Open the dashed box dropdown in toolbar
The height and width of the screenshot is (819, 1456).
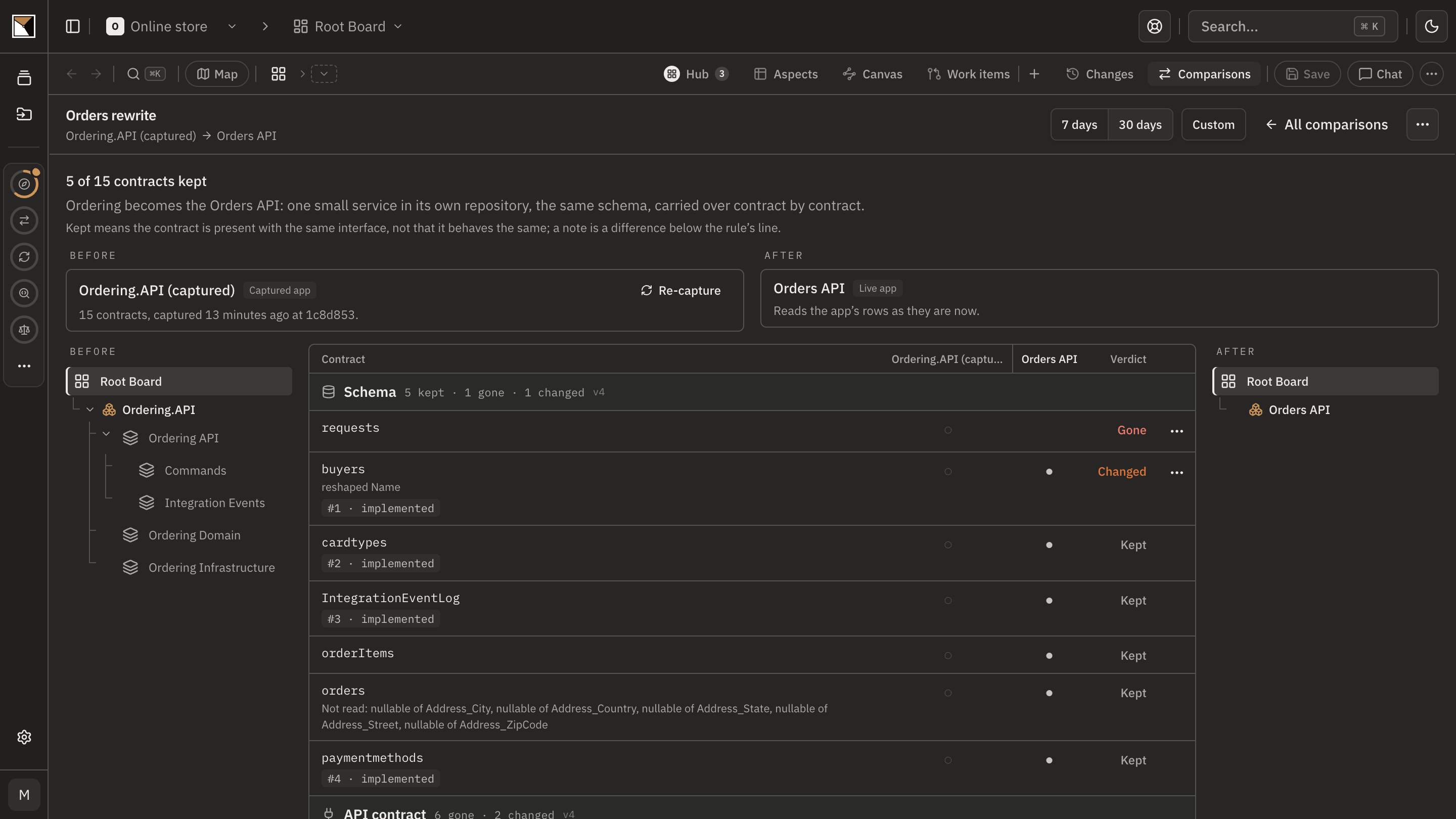click(x=324, y=74)
